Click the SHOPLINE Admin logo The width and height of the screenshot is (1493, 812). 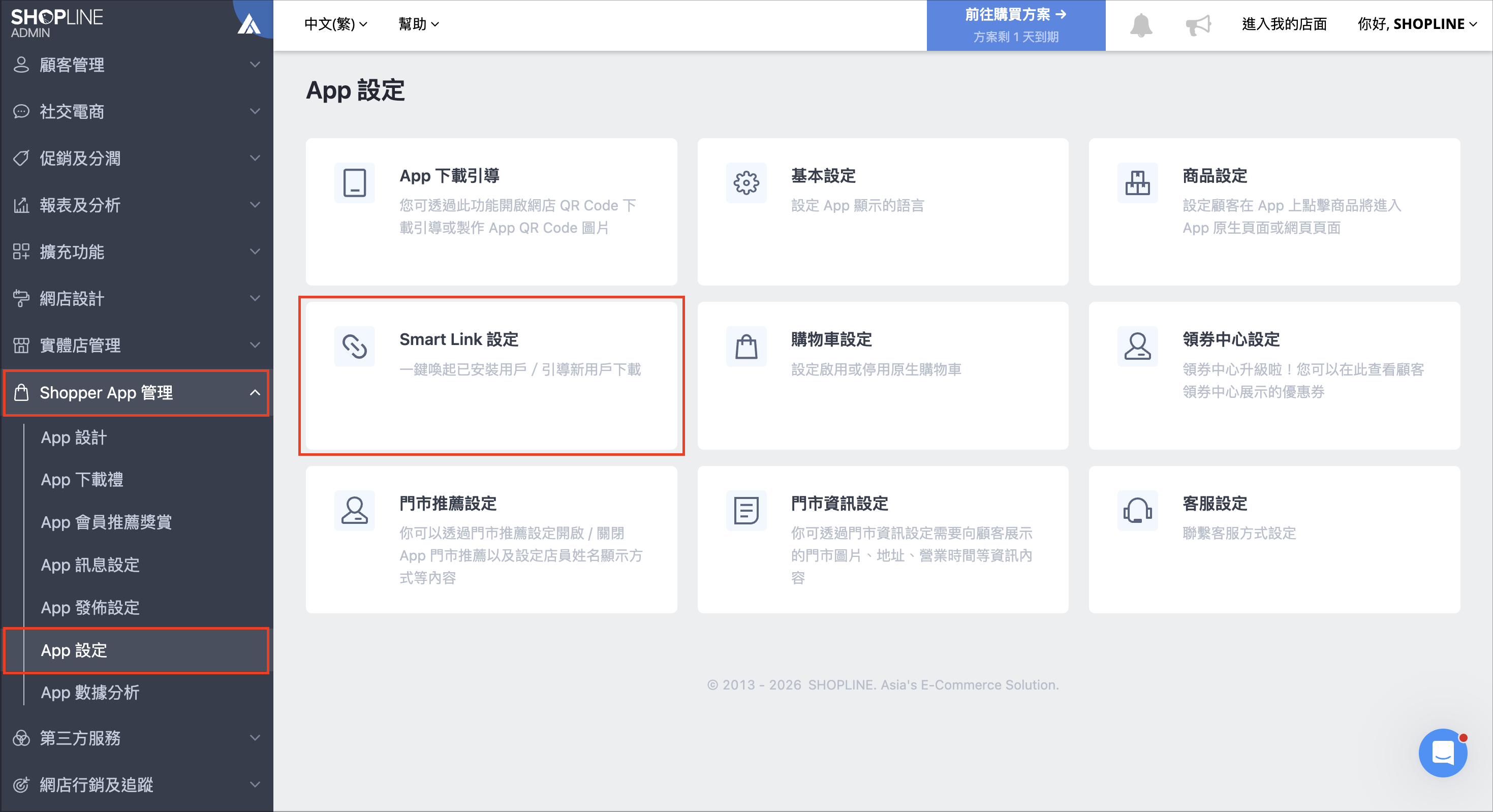point(57,23)
